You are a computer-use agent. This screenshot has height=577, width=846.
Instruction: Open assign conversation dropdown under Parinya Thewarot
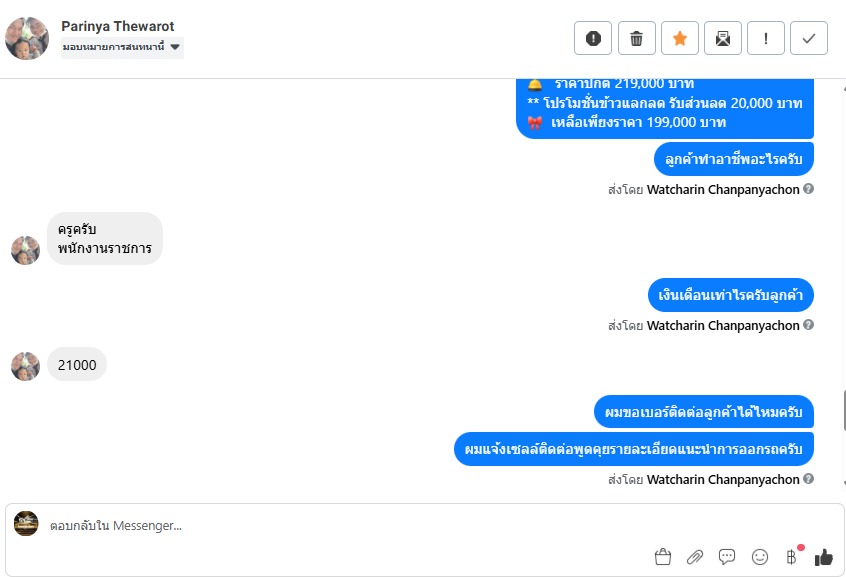122,47
